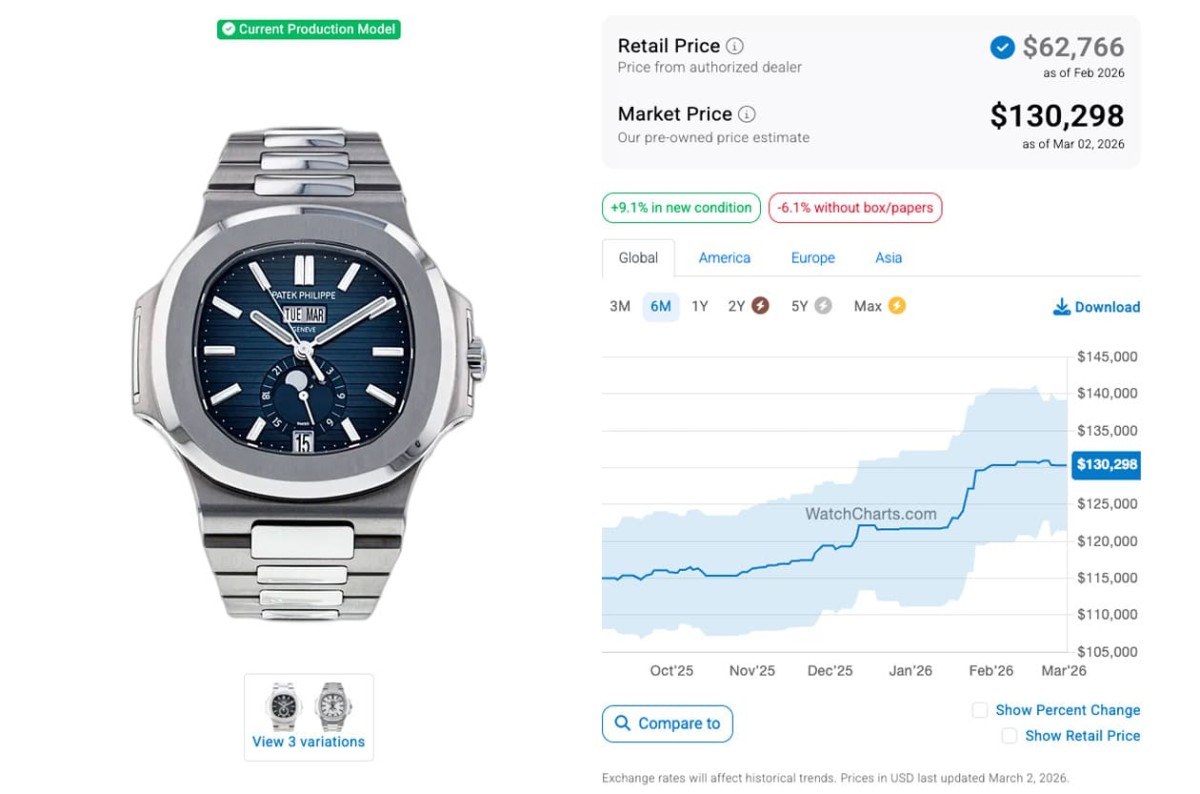Click the blue verified checkmark badge
Image resolution: width=1200 pixels, height=794 pixels.
click(x=1002, y=47)
